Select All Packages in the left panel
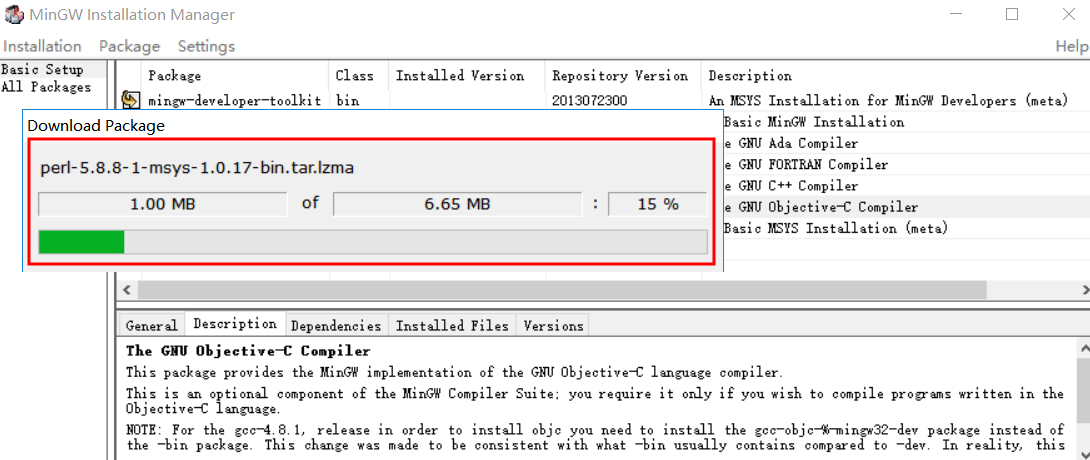1090x460 pixels. [46, 87]
